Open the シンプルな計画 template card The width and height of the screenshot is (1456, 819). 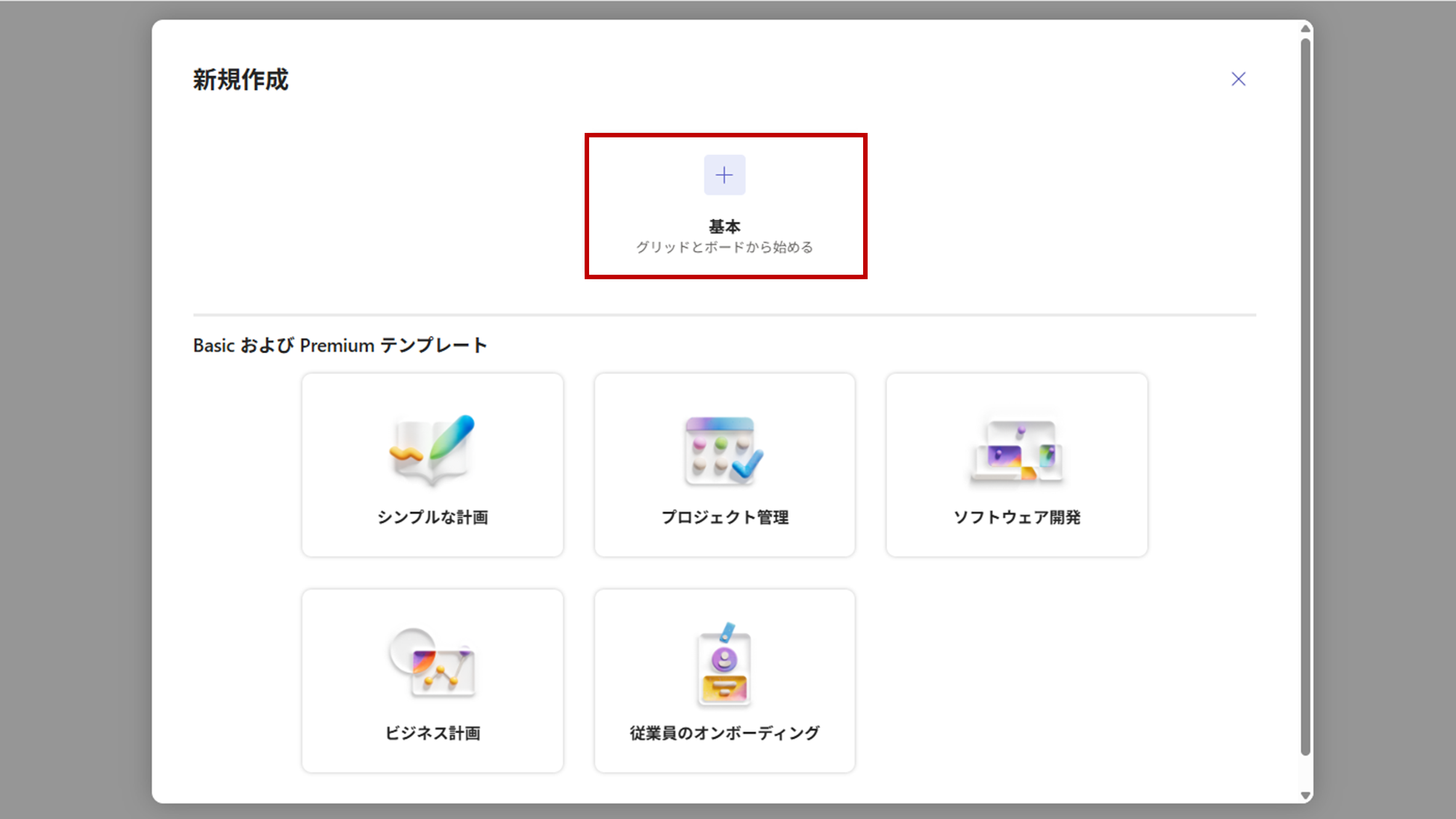pos(432,464)
